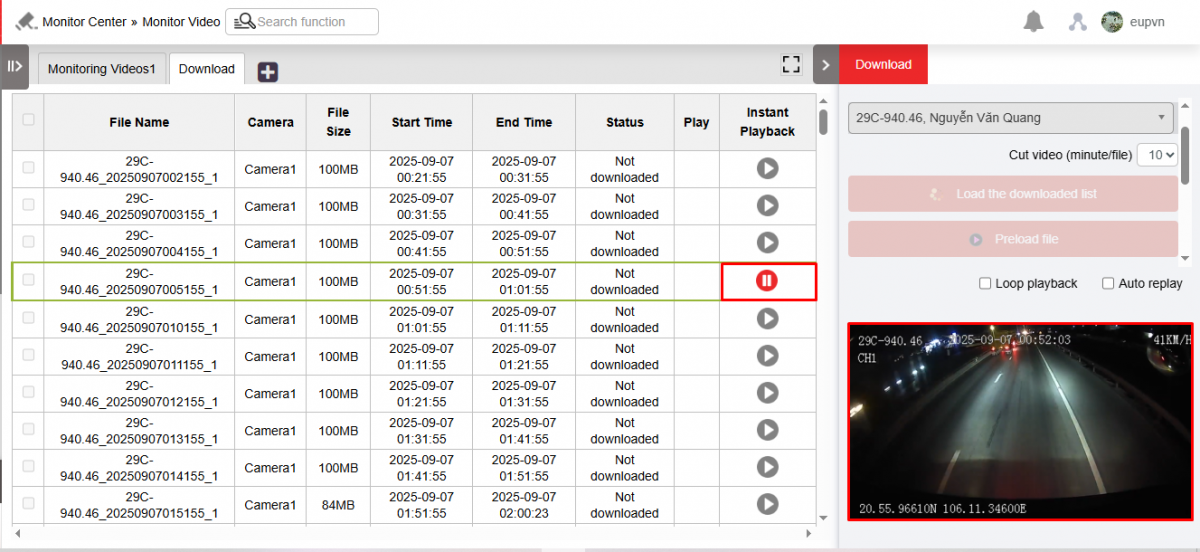Image resolution: width=1200 pixels, height=552 pixels.
Task: Check the row for file 20250907002155_1
Action: [28, 167]
